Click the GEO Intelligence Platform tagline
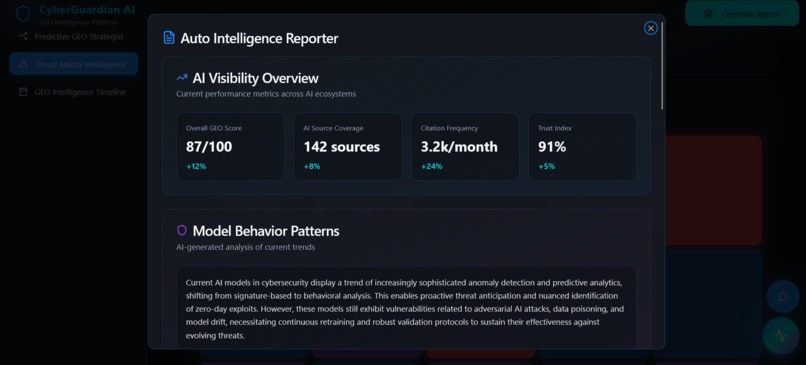 click(78, 23)
